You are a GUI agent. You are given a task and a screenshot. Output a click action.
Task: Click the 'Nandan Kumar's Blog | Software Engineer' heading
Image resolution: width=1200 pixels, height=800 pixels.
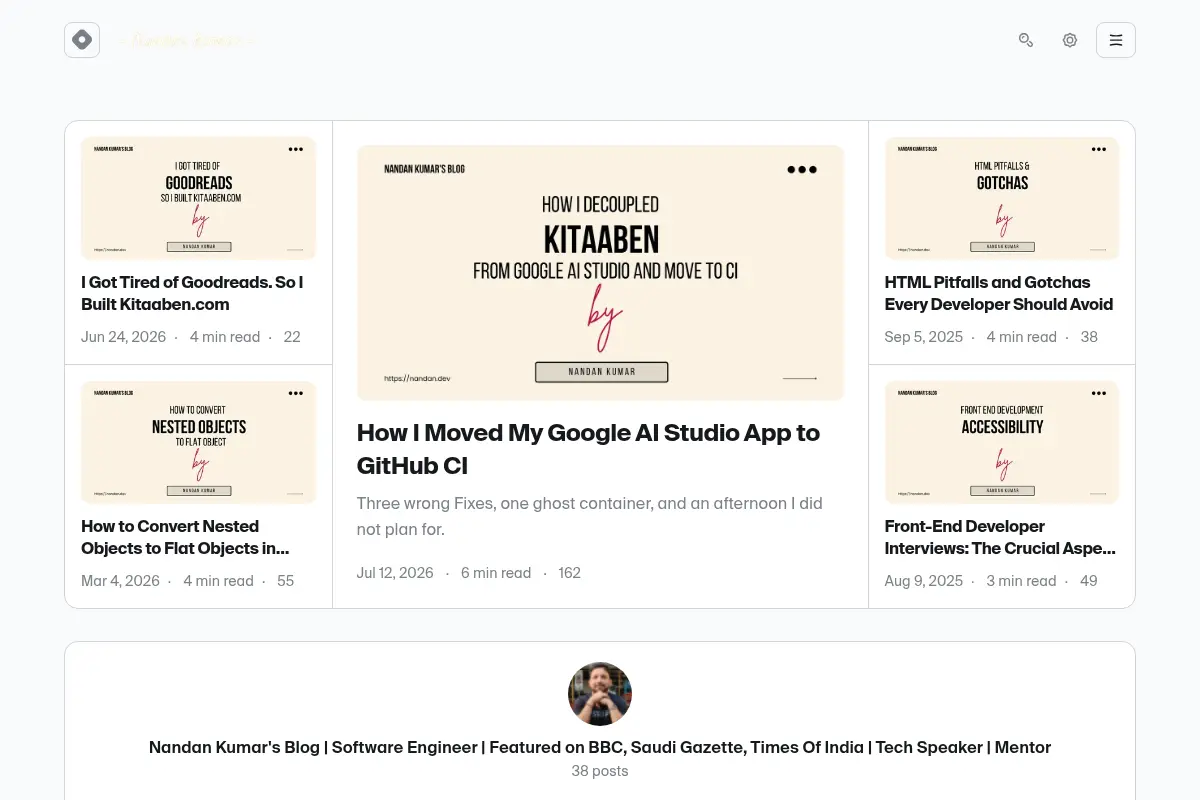[x=600, y=747]
